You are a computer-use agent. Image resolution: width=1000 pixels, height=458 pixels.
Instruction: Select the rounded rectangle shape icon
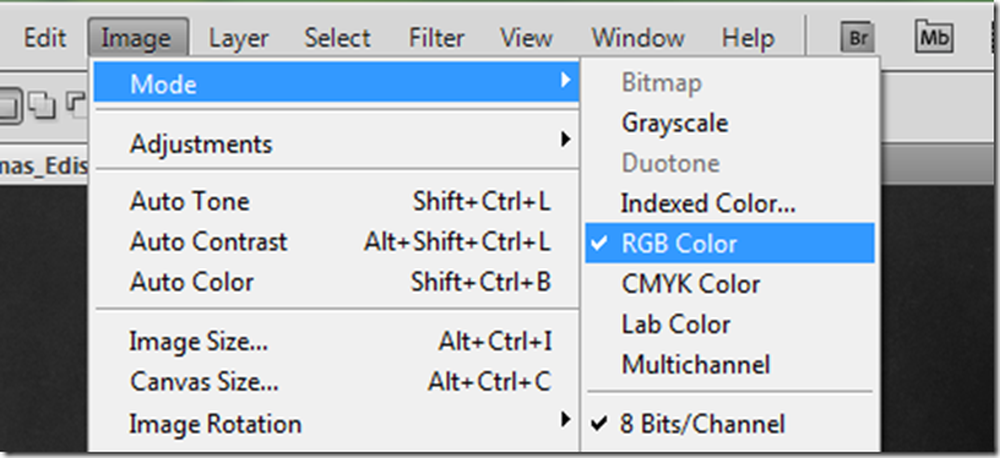click(x=10, y=106)
